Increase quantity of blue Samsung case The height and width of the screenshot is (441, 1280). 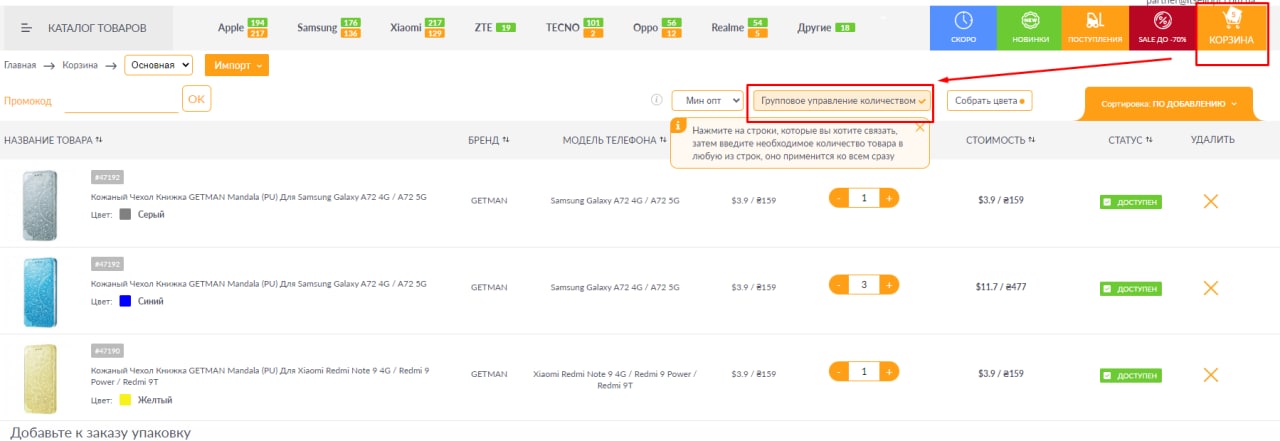pyautogui.click(x=889, y=285)
